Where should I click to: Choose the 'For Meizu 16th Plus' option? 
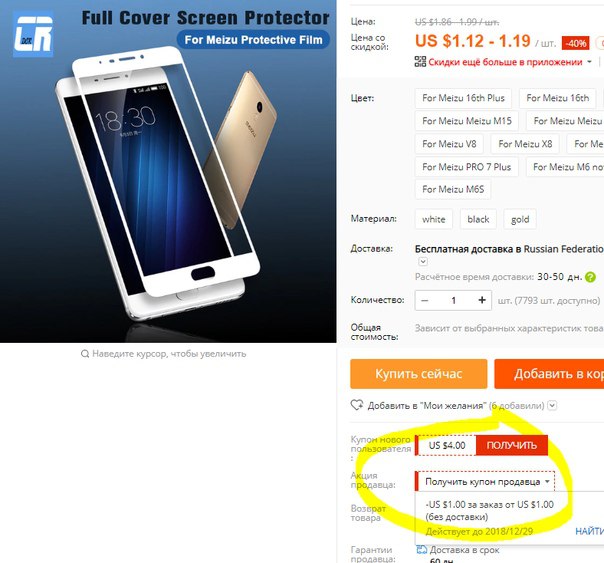tap(463, 98)
